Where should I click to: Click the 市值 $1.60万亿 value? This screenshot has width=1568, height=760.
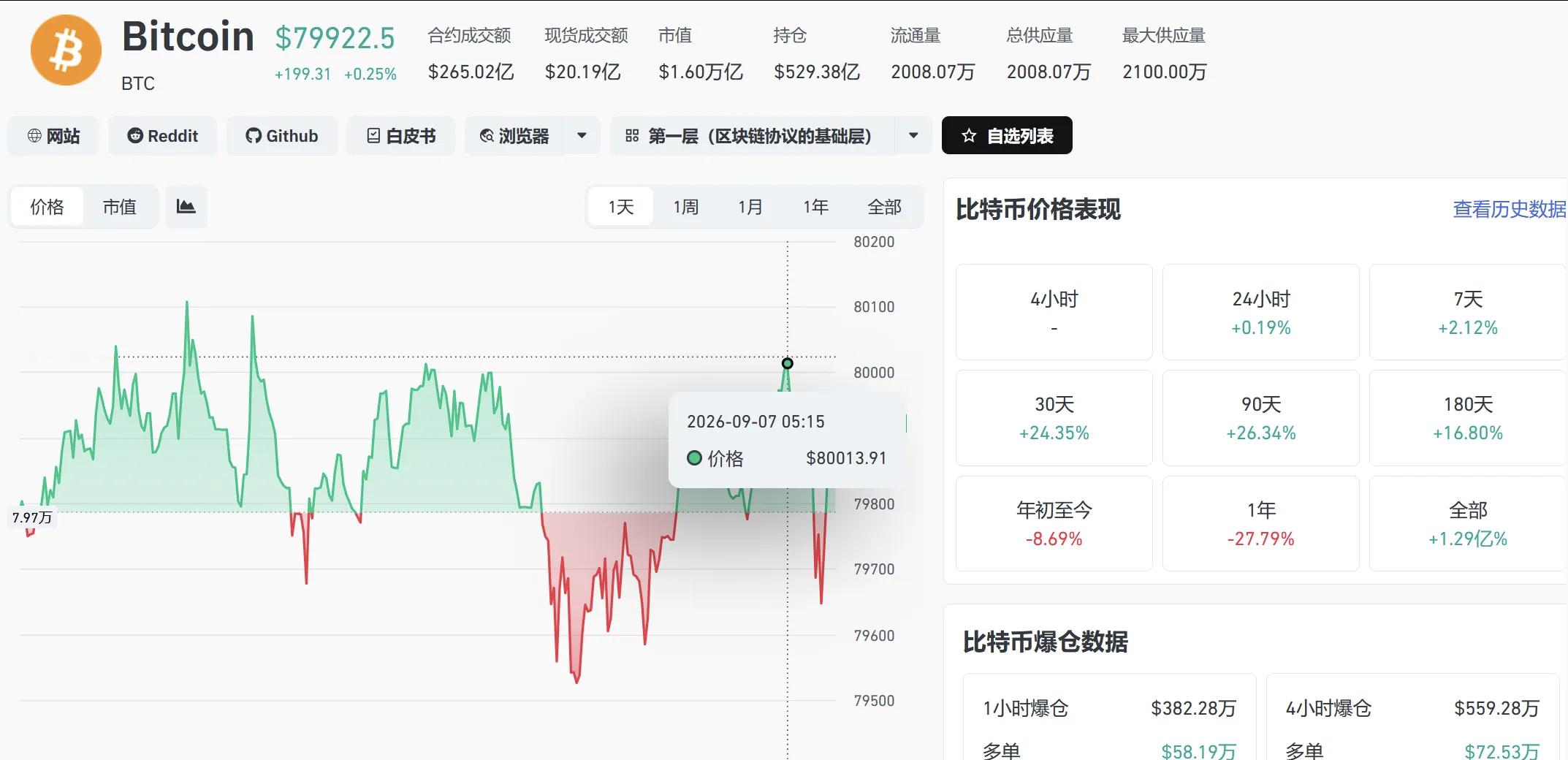pos(701,72)
